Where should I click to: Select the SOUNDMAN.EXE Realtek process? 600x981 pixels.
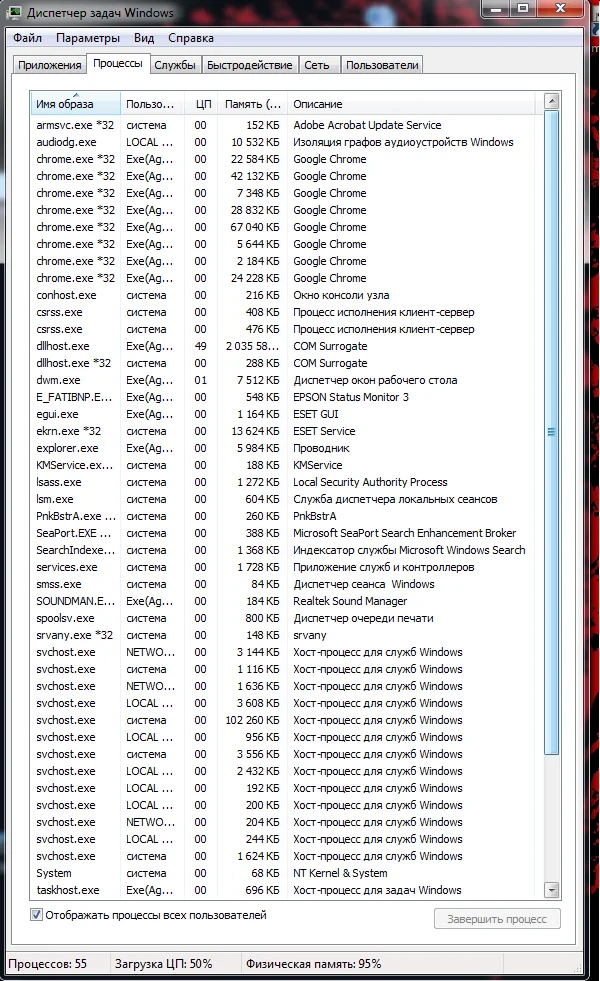click(x=285, y=601)
